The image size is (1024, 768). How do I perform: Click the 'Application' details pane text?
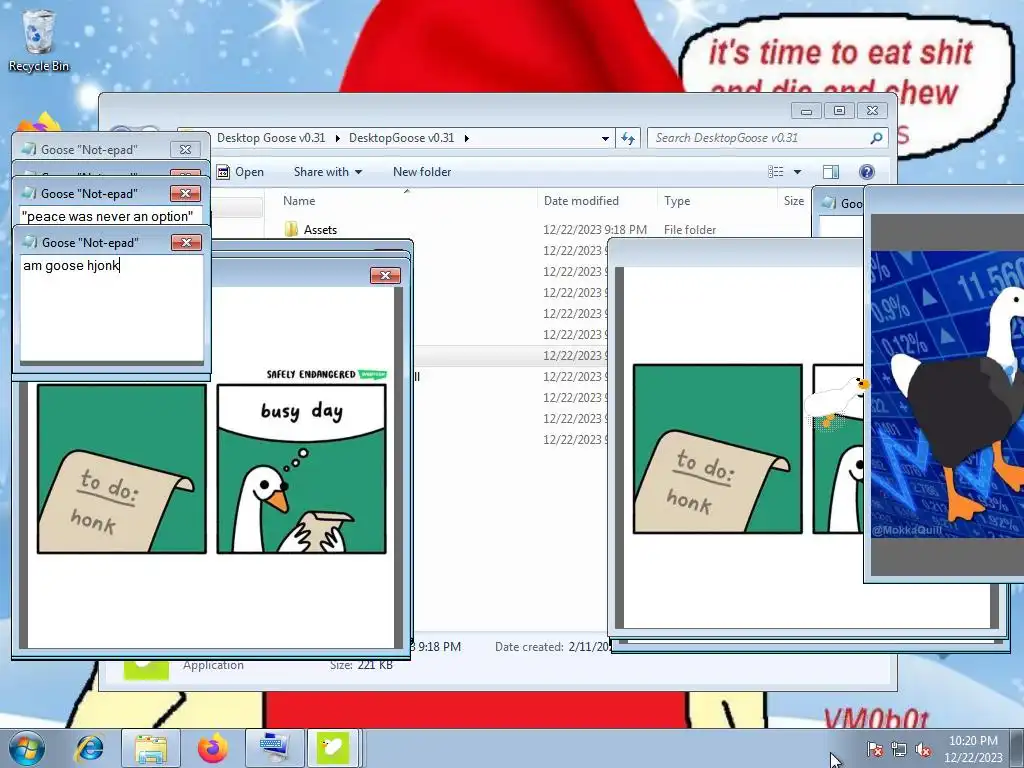pyautogui.click(x=214, y=665)
